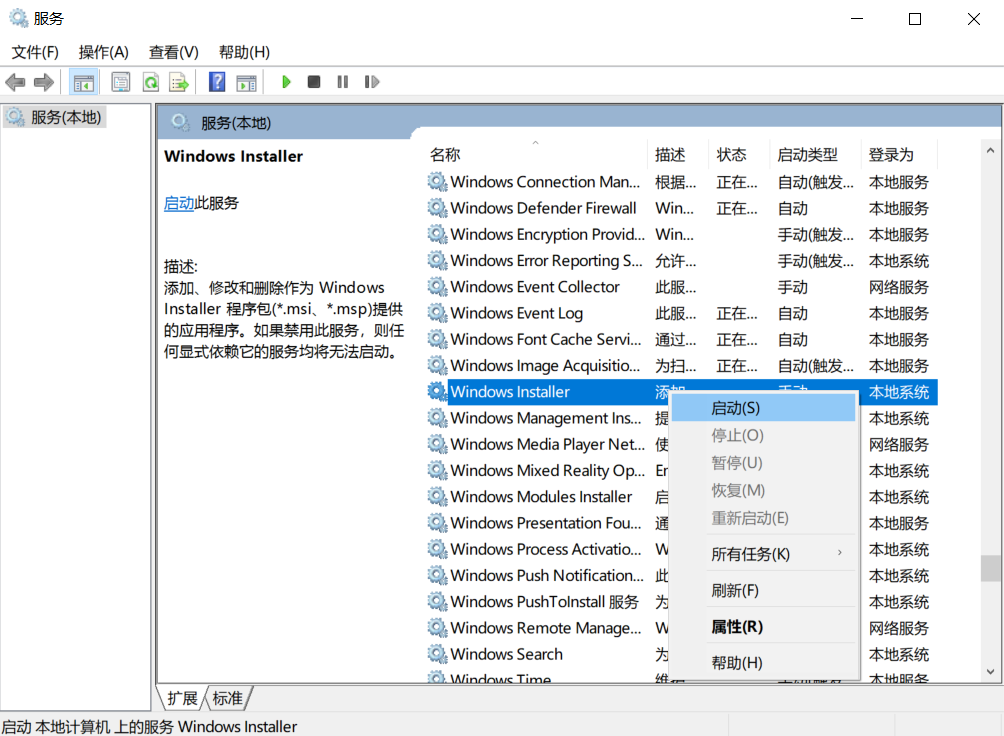Click the Stop service square icon
This screenshot has width=1004, height=736.
pyautogui.click(x=314, y=82)
